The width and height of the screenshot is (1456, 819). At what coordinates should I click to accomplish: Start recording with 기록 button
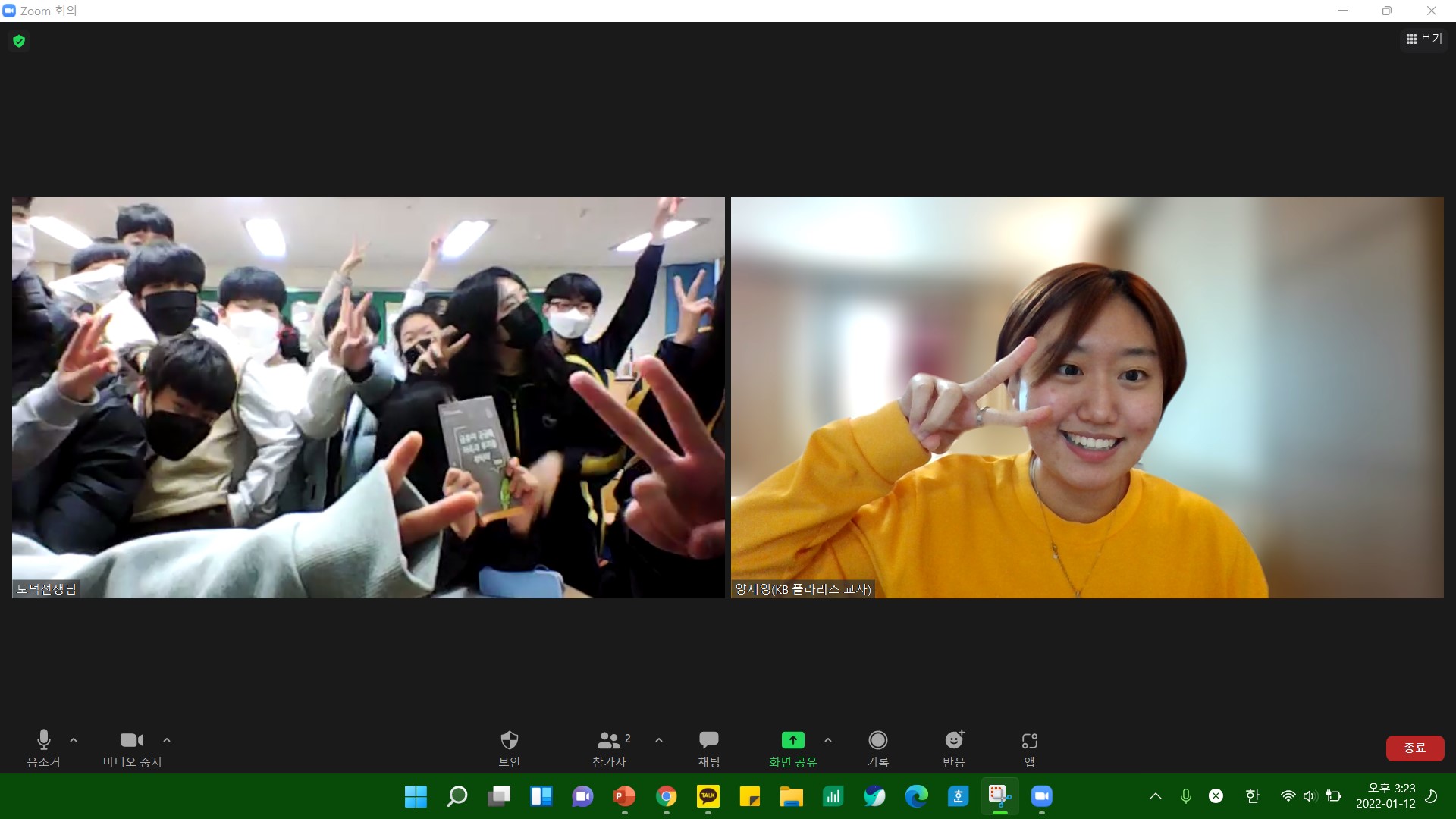pos(877,747)
